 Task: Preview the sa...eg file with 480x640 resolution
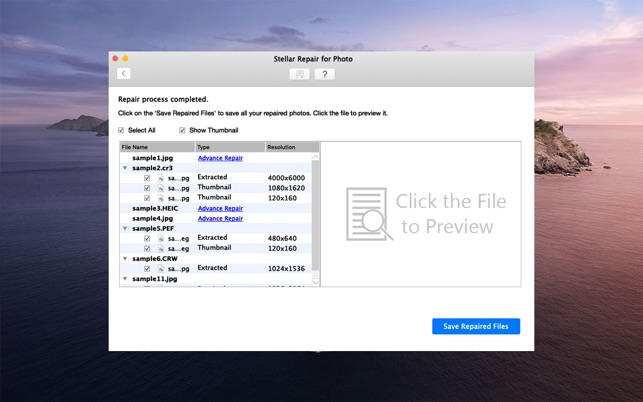178,238
